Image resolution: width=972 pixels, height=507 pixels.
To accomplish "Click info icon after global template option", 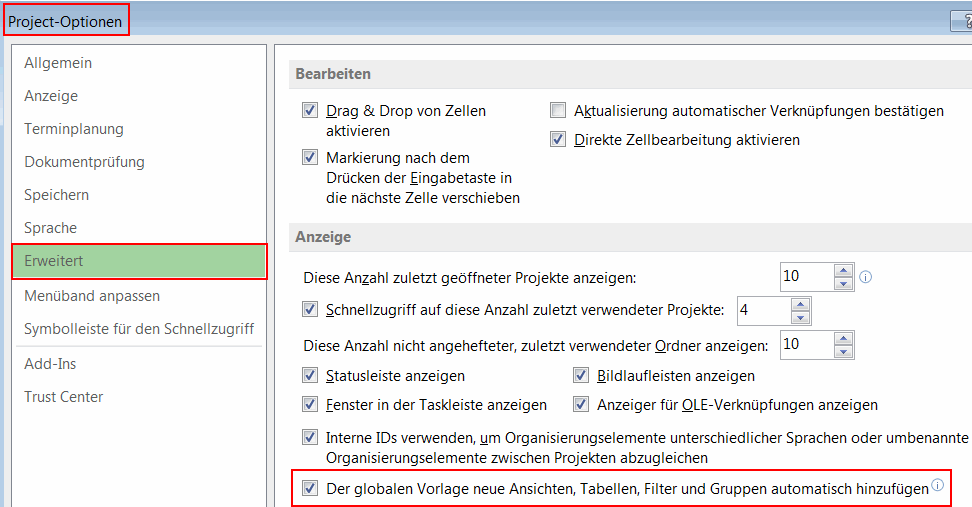I will pyautogui.click(x=938, y=485).
